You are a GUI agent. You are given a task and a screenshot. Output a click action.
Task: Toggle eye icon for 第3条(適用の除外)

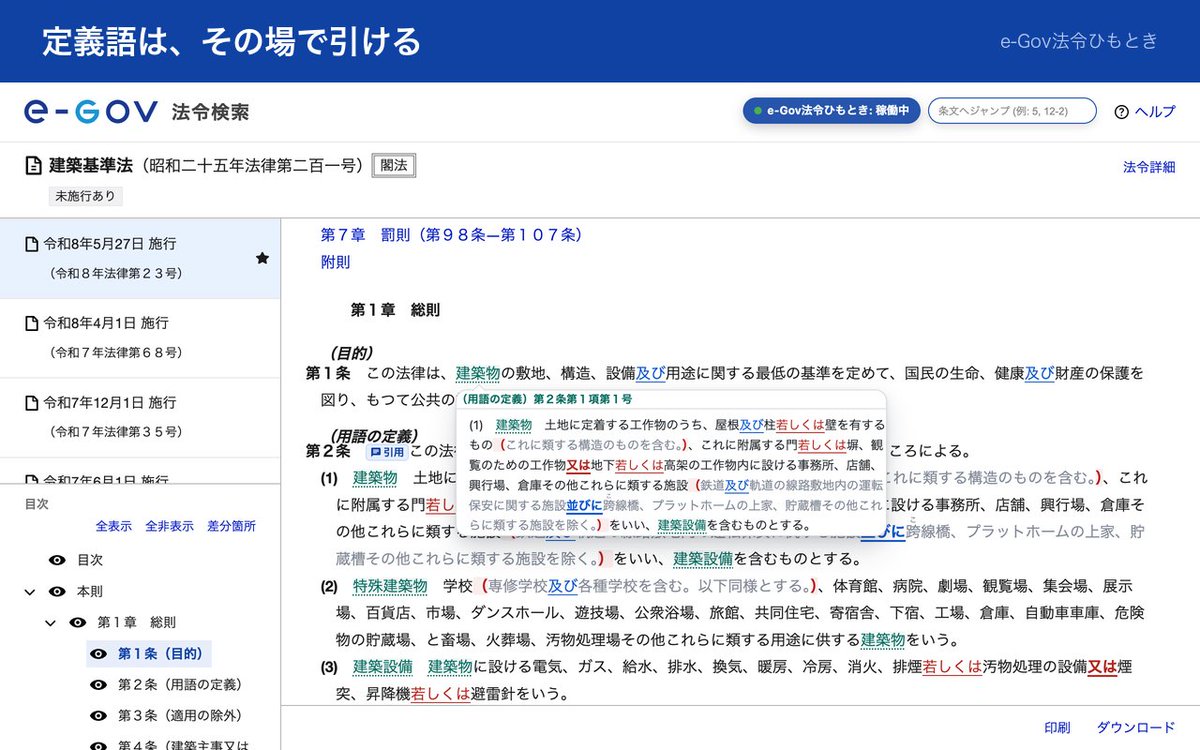pyautogui.click(x=98, y=716)
